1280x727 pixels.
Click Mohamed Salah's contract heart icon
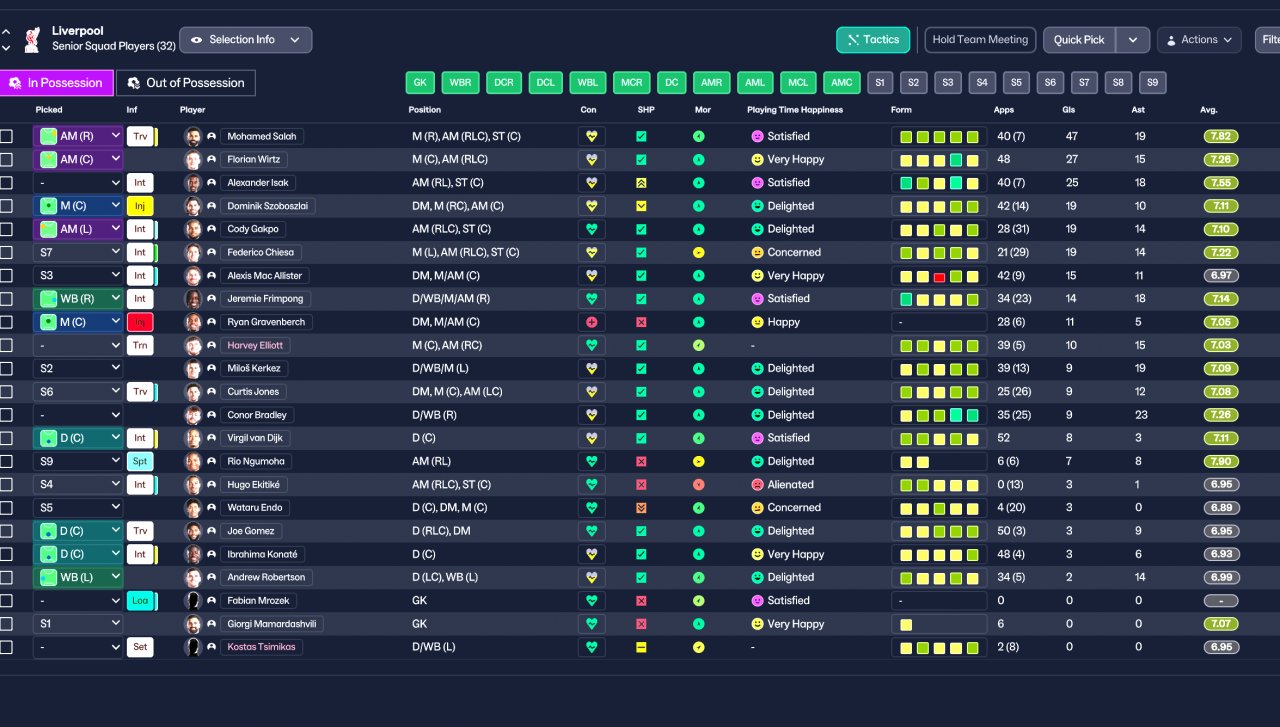[591, 136]
